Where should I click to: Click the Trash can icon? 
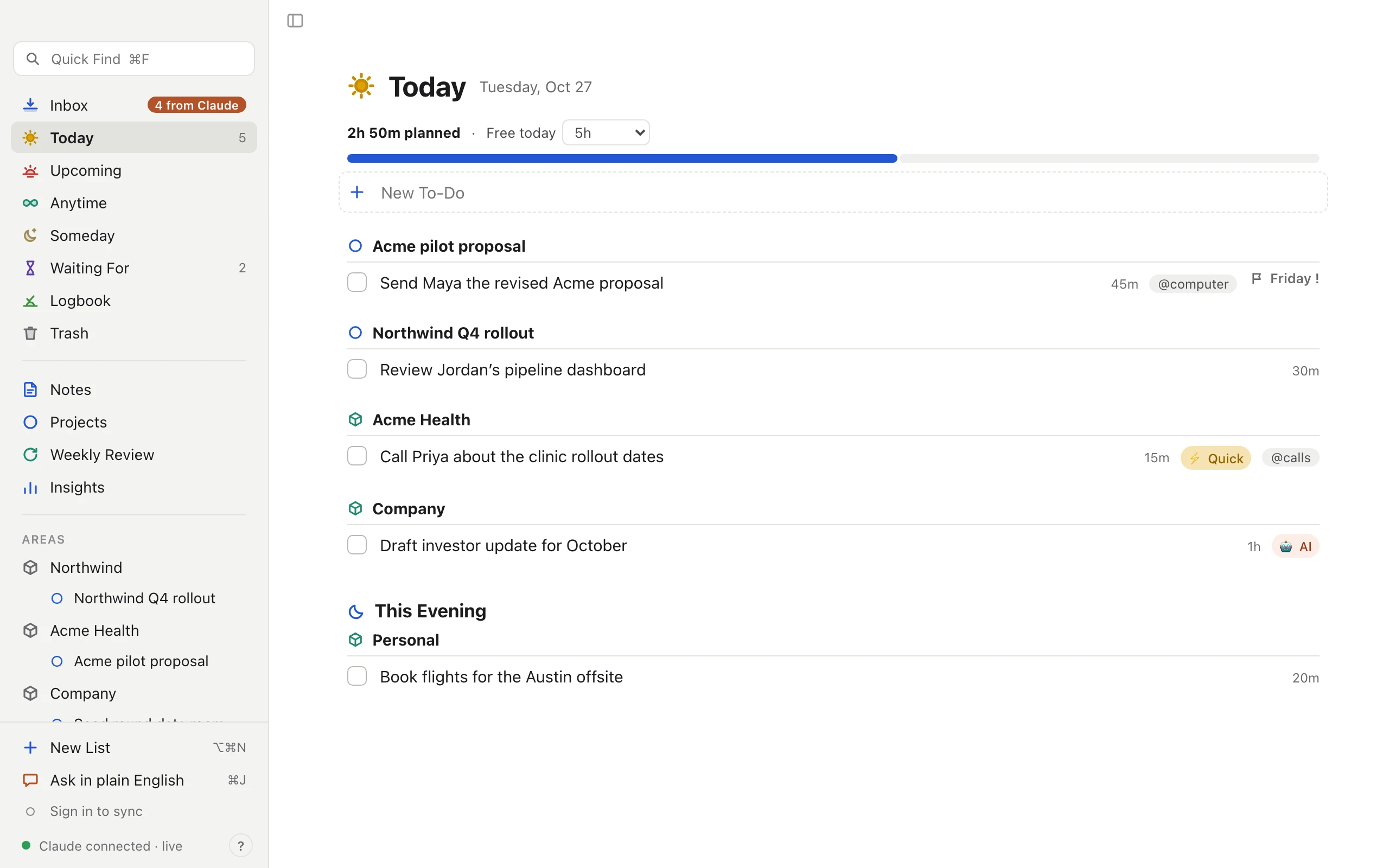[30, 333]
